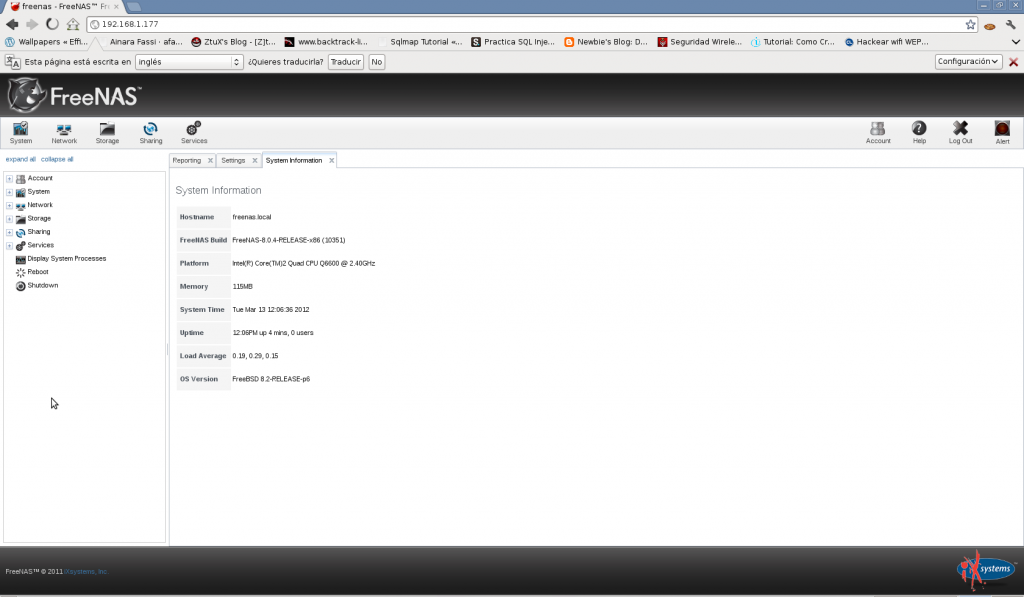Bookmark this page with the star

pos(970,25)
